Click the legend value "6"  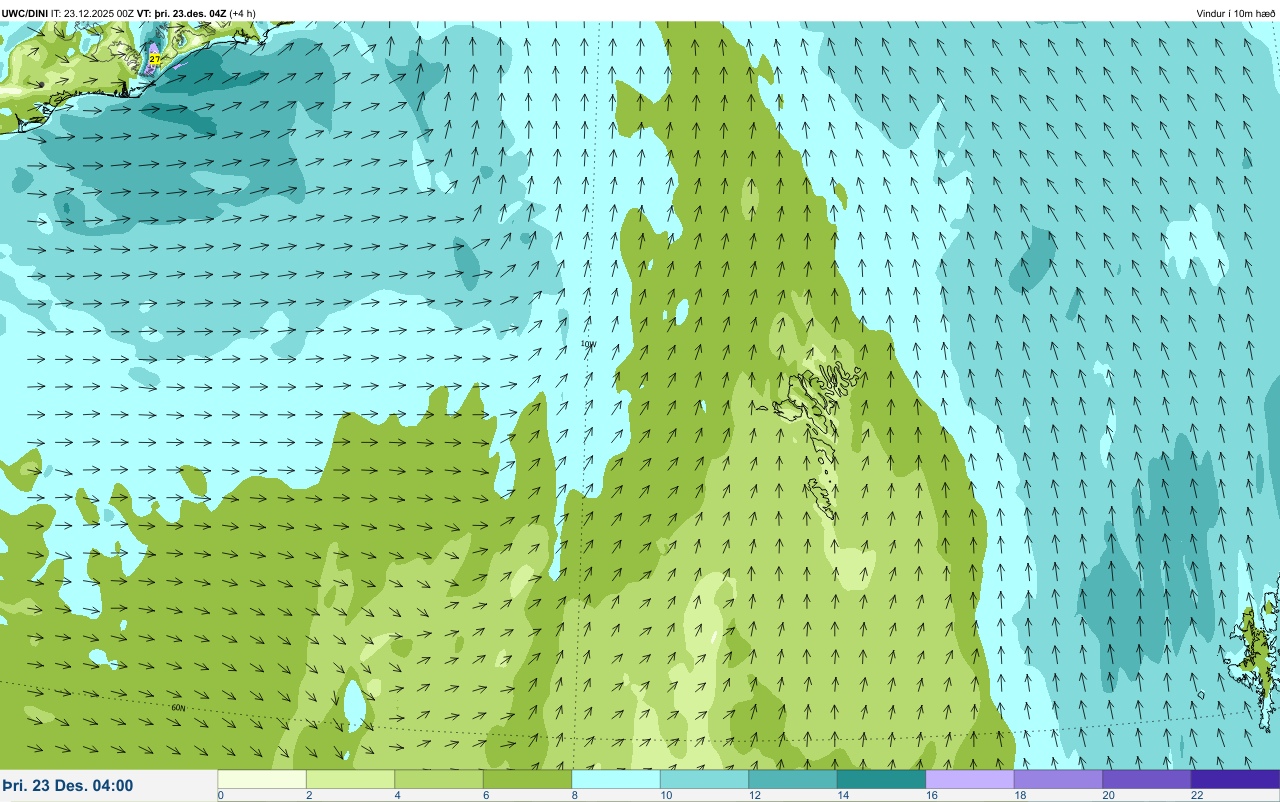(x=486, y=795)
